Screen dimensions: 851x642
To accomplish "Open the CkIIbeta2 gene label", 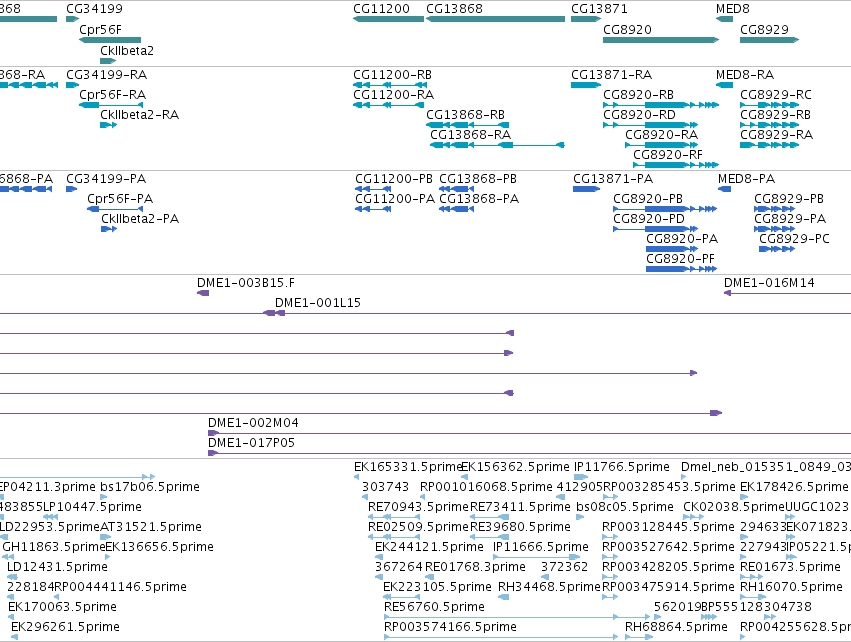I will [127, 50].
